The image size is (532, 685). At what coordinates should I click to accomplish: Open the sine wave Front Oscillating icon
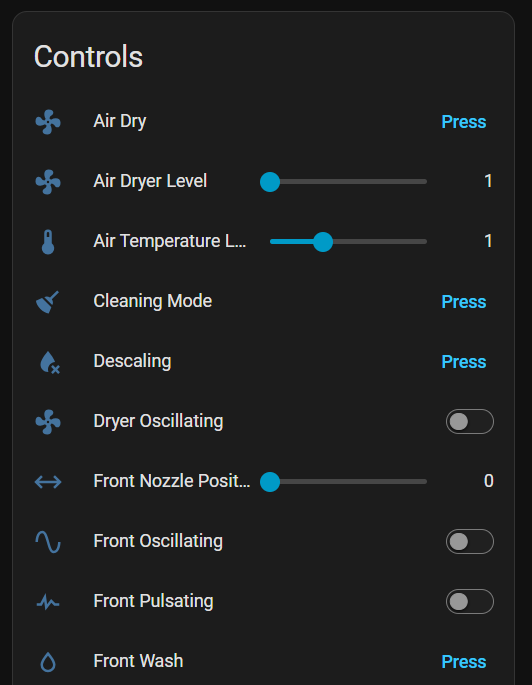click(x=48, y=542)
